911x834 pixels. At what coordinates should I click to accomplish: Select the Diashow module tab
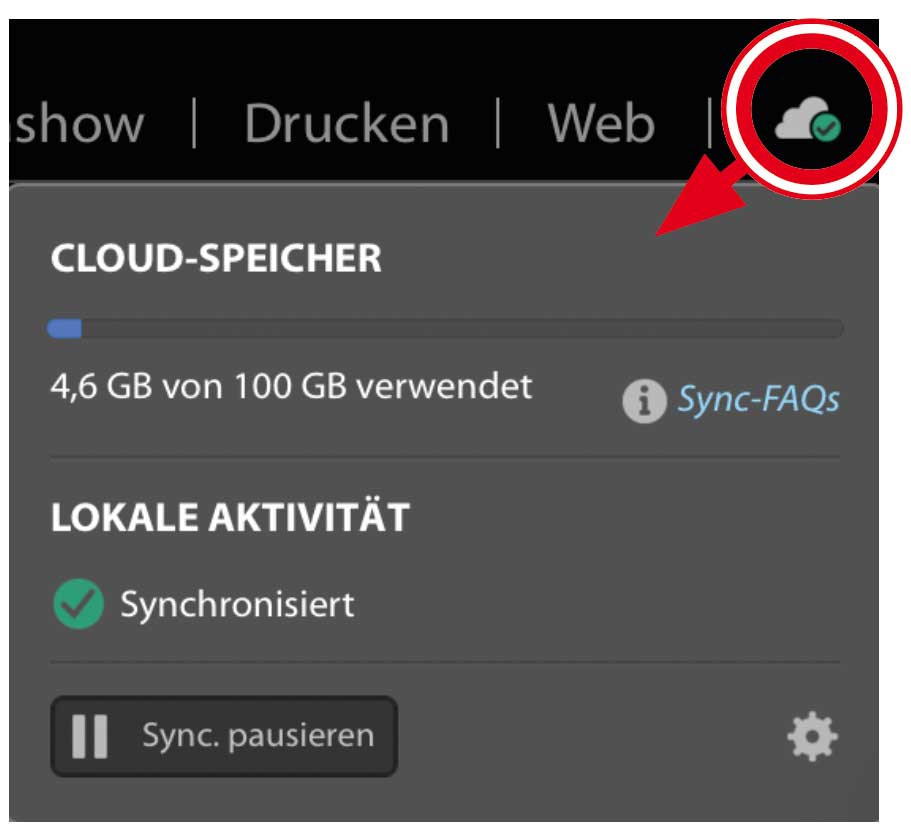pyautogui.click(x=78, y=124)
